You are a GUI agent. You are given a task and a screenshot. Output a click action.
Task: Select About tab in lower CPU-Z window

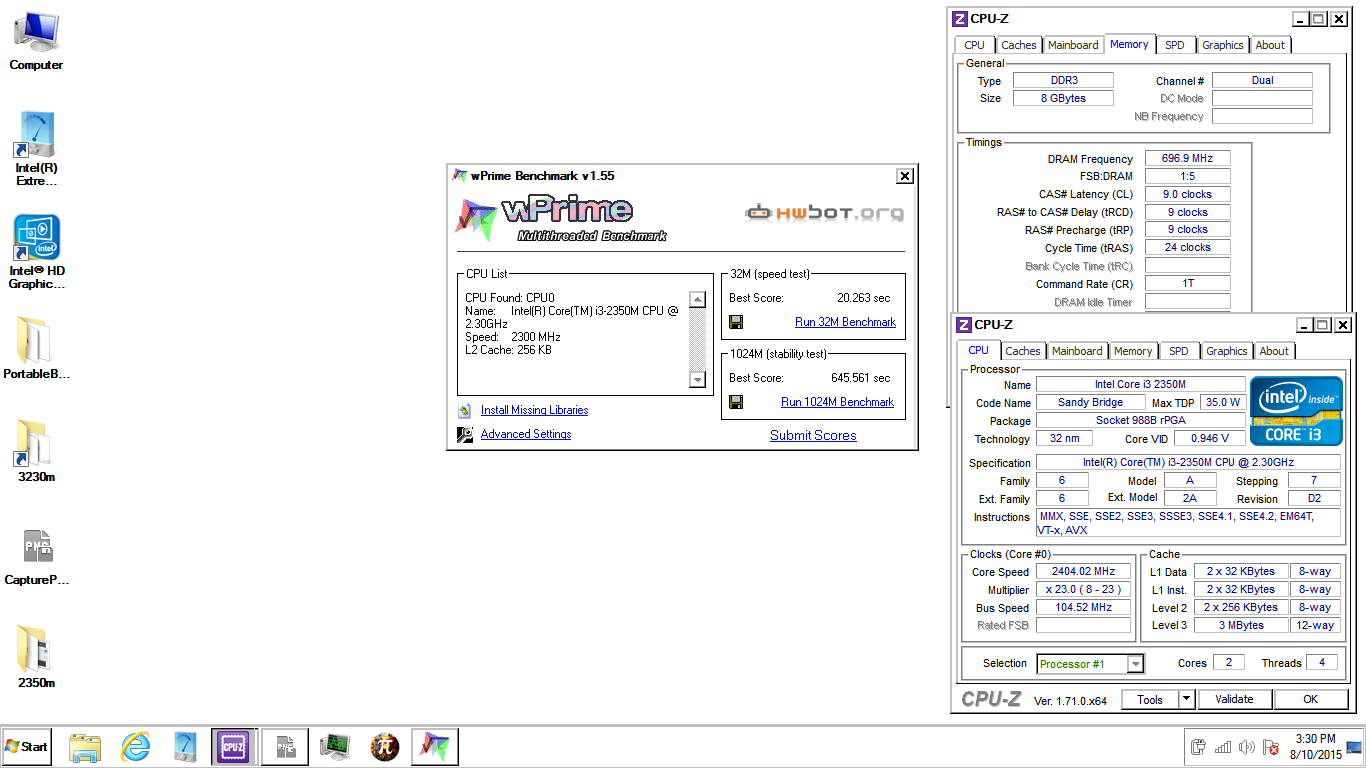pos(1274,351)
